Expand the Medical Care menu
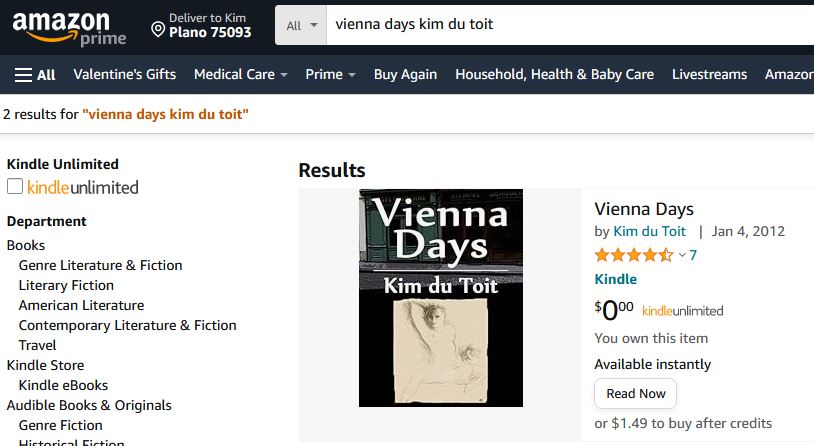This screenshot has height=446, width=814. (x=240, y=75)
